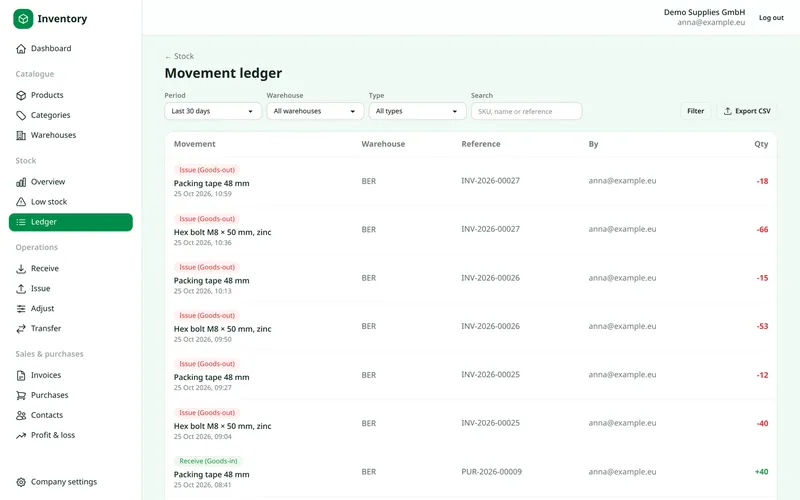Click the reference INV-2026-00027 in the 10:59 row
Viewport: 800px width, 500px height.
[x=490, y=181]
